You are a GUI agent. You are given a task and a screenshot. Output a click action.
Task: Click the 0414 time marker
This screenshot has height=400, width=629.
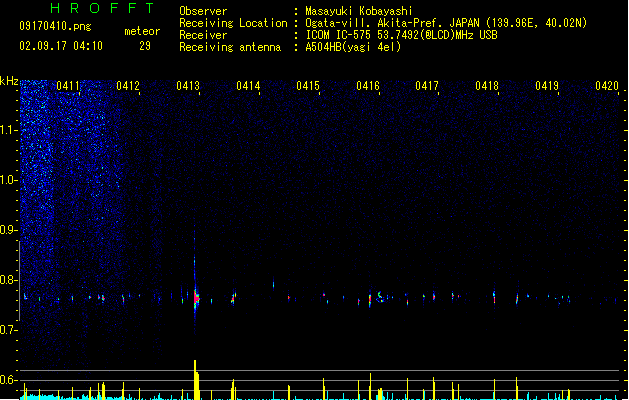click(248, 86)
